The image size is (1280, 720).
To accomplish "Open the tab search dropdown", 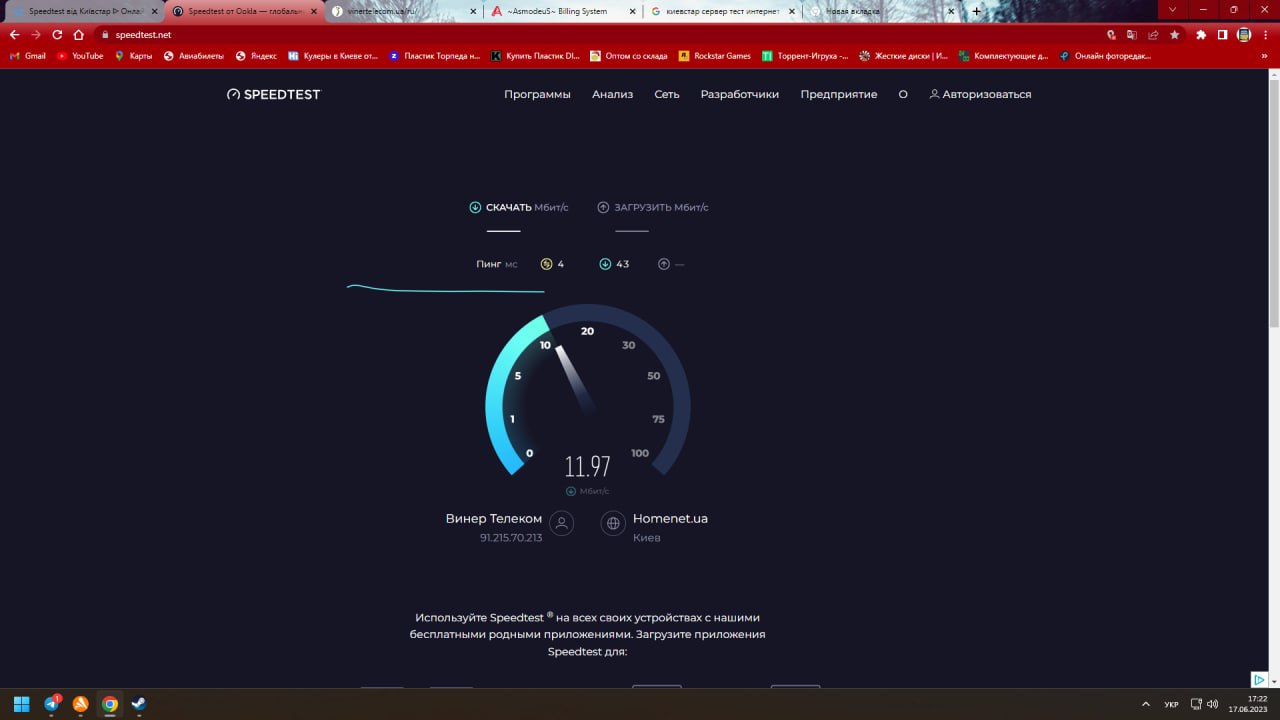I will (x=1173, y=10).
